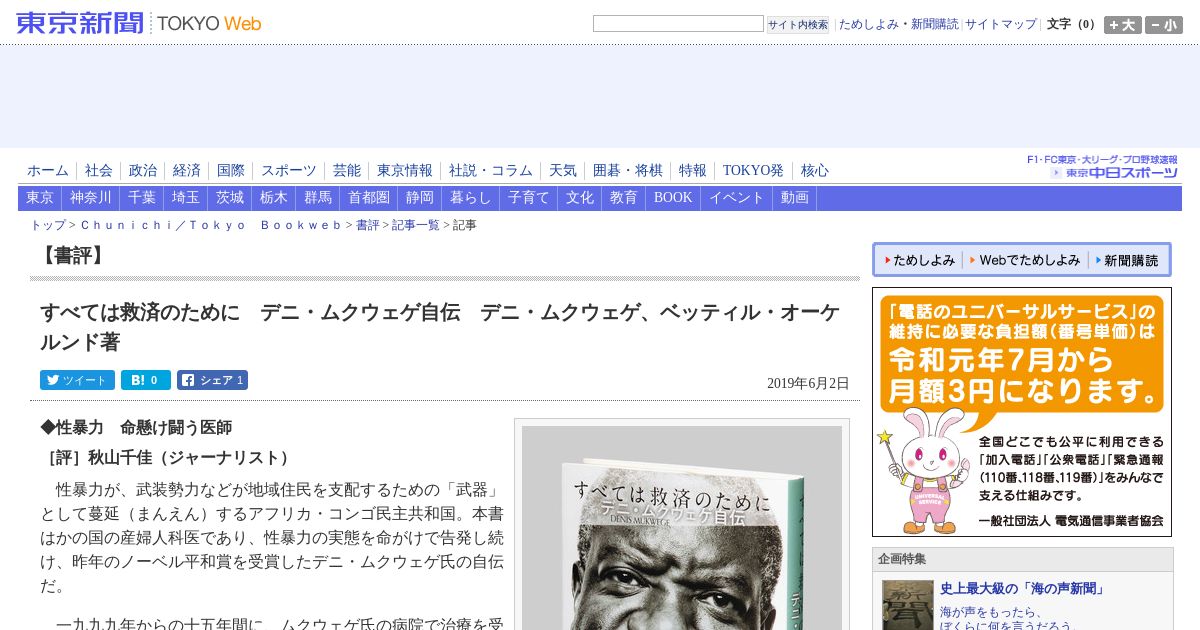
Task: Select the 文化 tab
Action: 580,198
